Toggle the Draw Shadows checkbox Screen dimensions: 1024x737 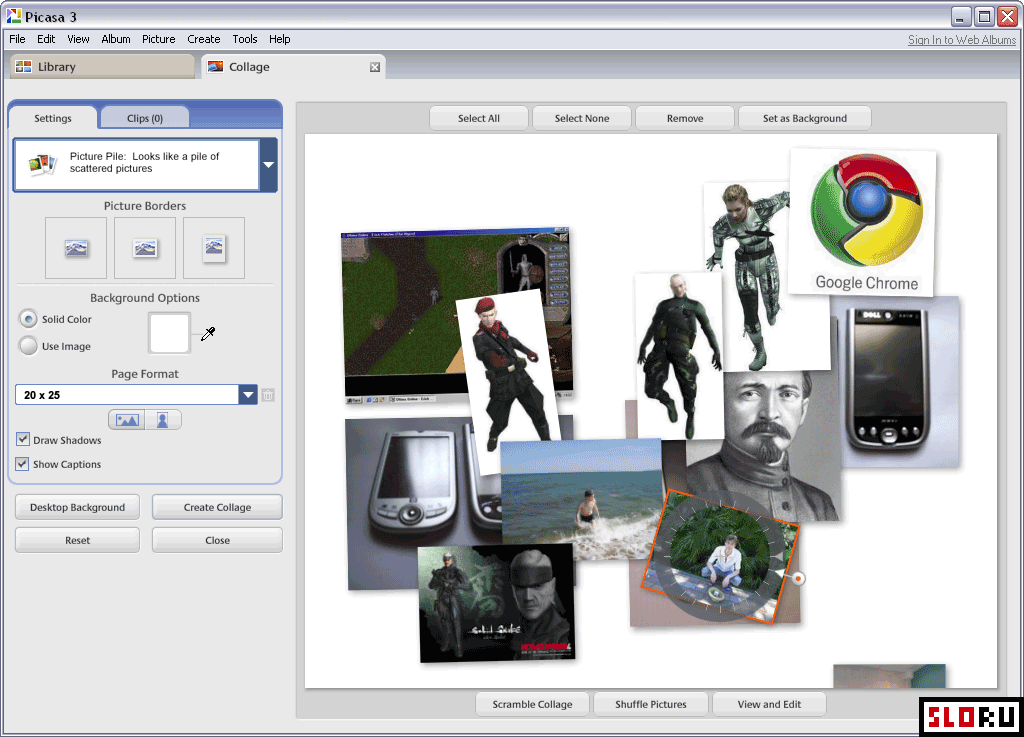[x=23, y=439]
